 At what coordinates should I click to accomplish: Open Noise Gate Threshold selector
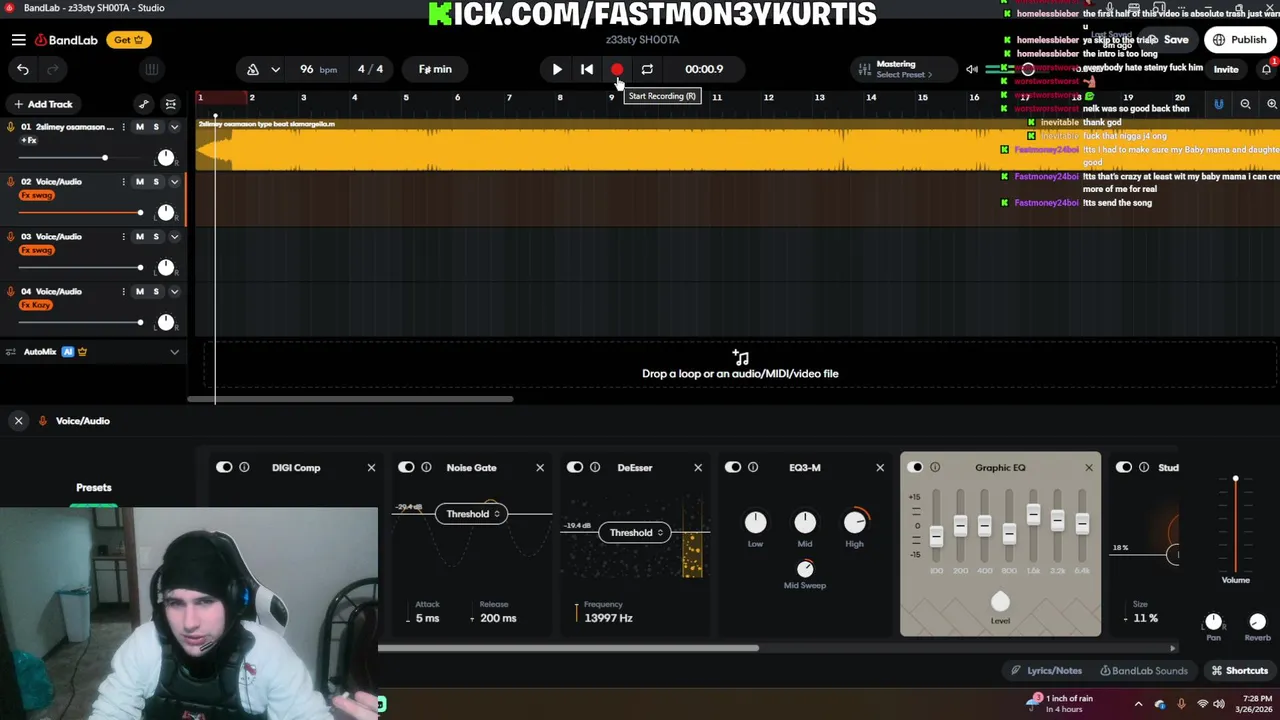[x=472, y=514]
